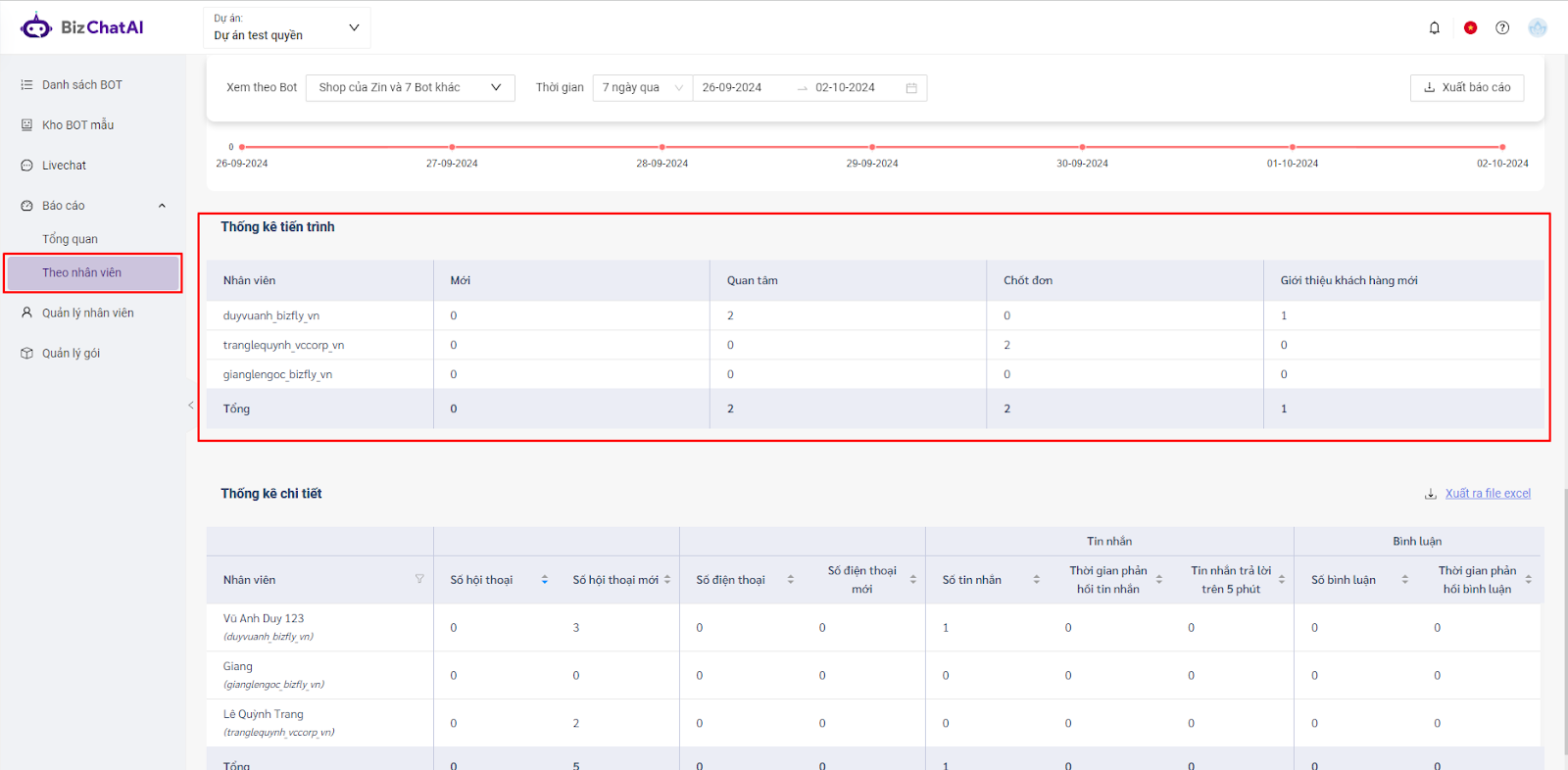Click the red flag language icon
The image size is (1568, 770).
(x=1470, y=27)
